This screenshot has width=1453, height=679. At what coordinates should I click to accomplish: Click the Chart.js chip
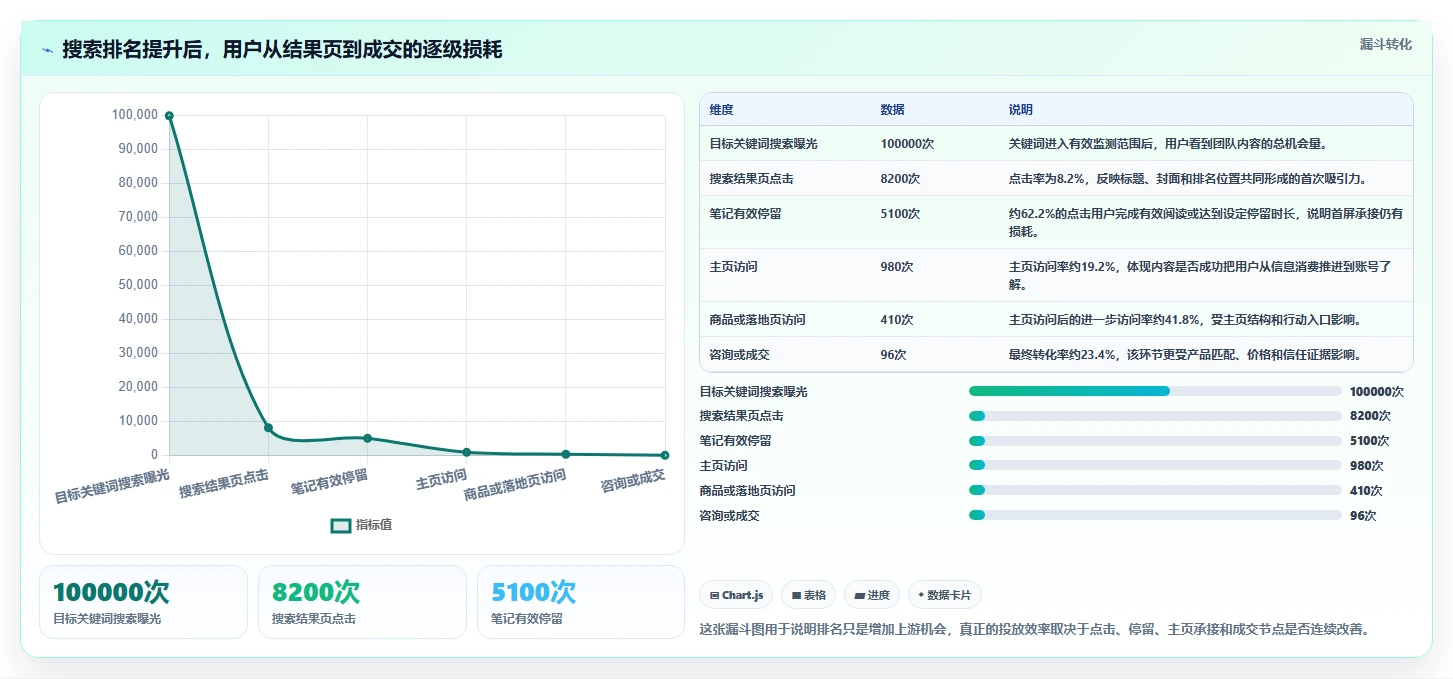(x=736, y=595)
